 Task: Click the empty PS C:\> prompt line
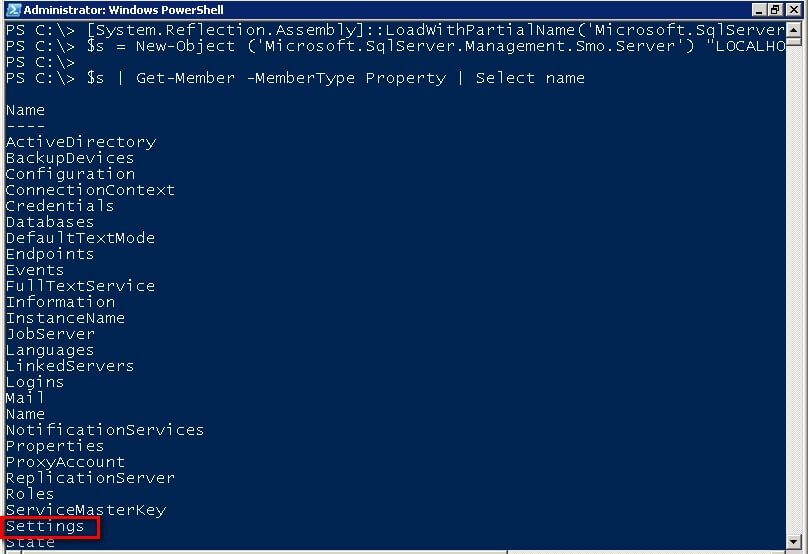tap(40, 62)
